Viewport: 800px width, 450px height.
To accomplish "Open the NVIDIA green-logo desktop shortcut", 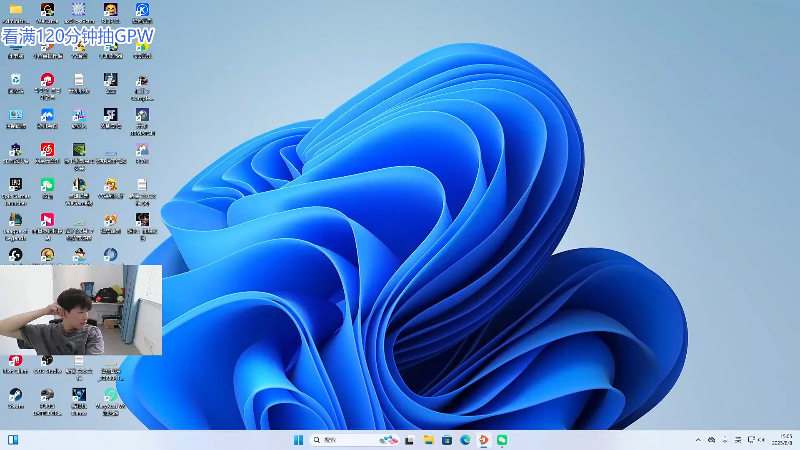I will click(x=79, y=149).
